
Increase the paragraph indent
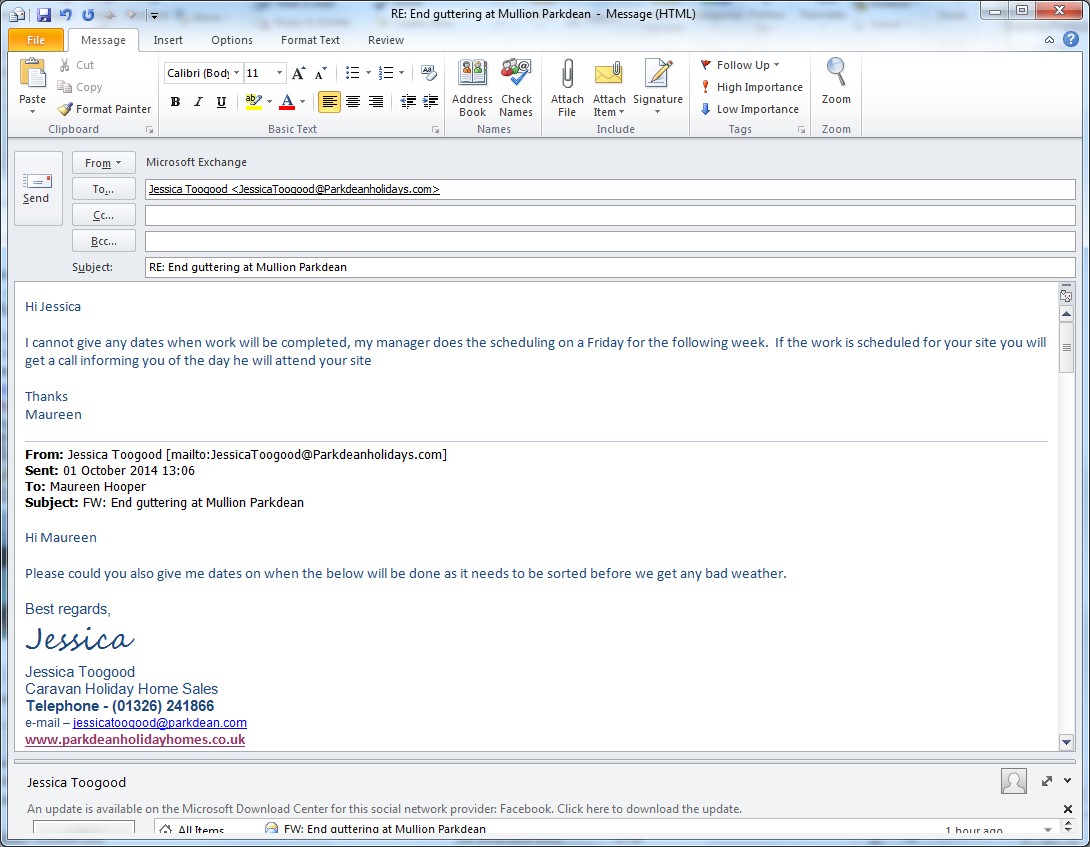(430, 102)
